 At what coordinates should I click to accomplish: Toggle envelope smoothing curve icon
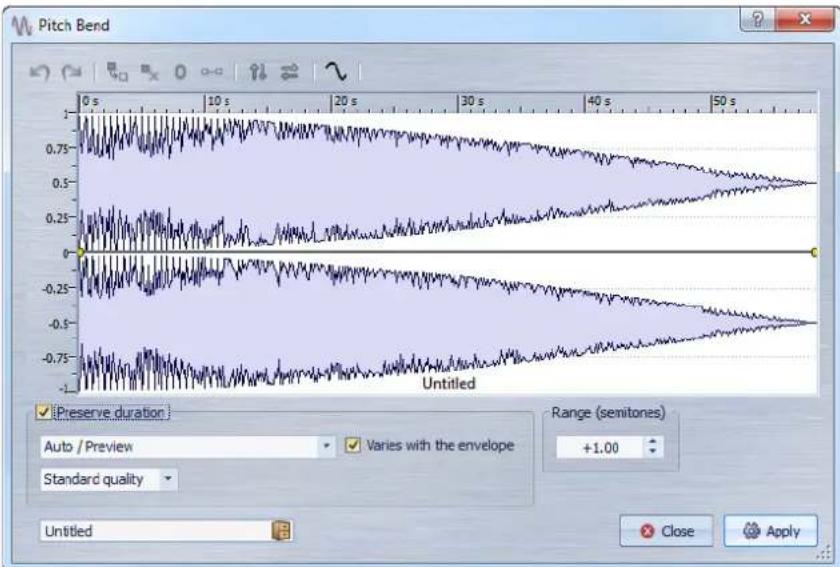coord(336,71)
